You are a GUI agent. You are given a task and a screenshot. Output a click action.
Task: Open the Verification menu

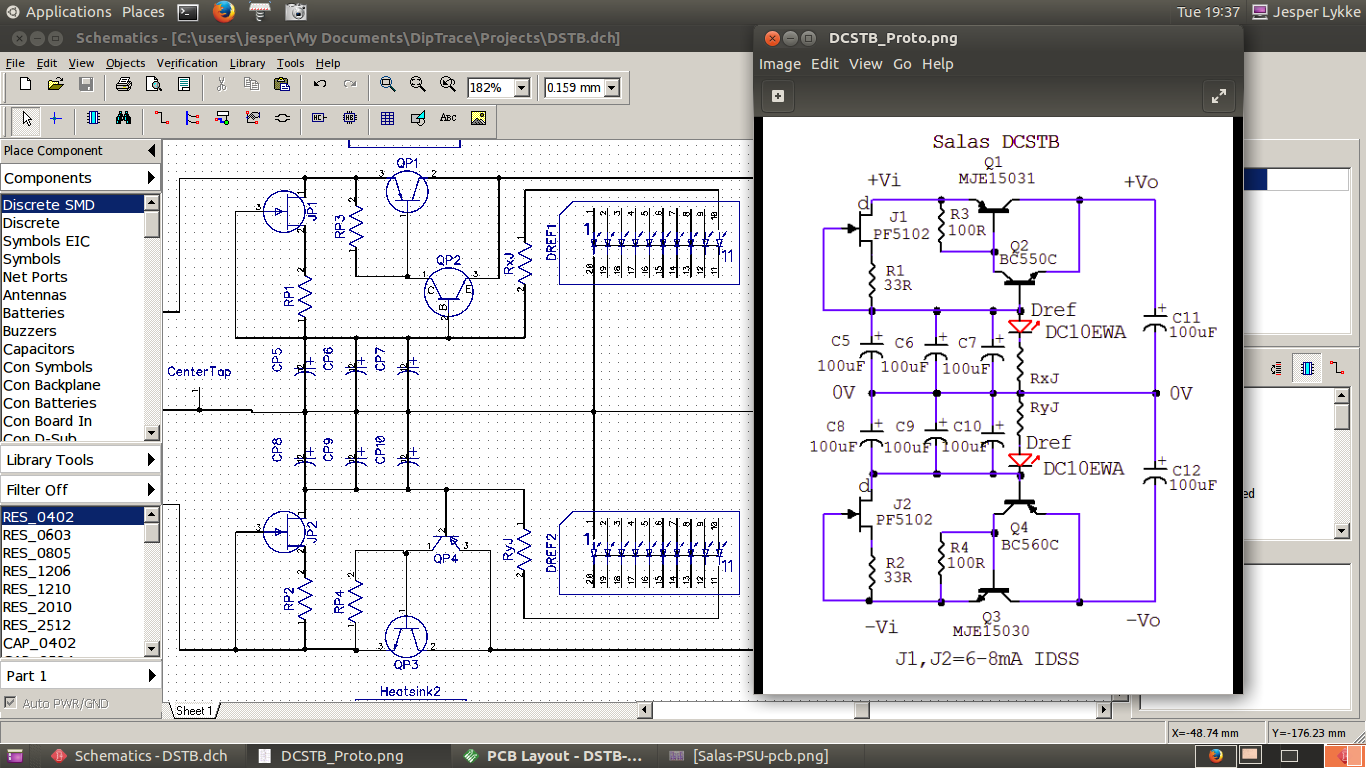click(187, 63)
